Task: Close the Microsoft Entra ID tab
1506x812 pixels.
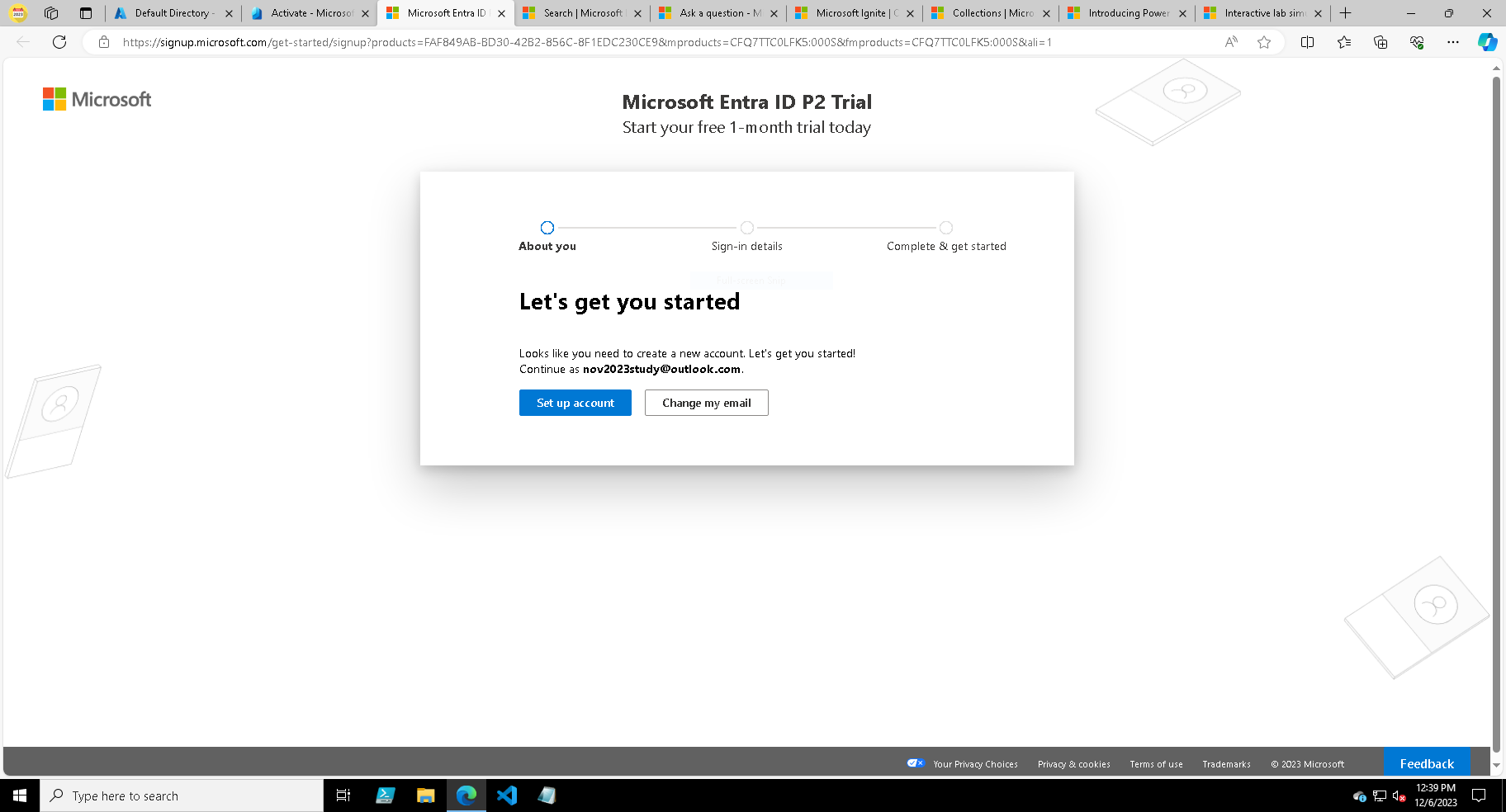Action: tap(501, 13)
